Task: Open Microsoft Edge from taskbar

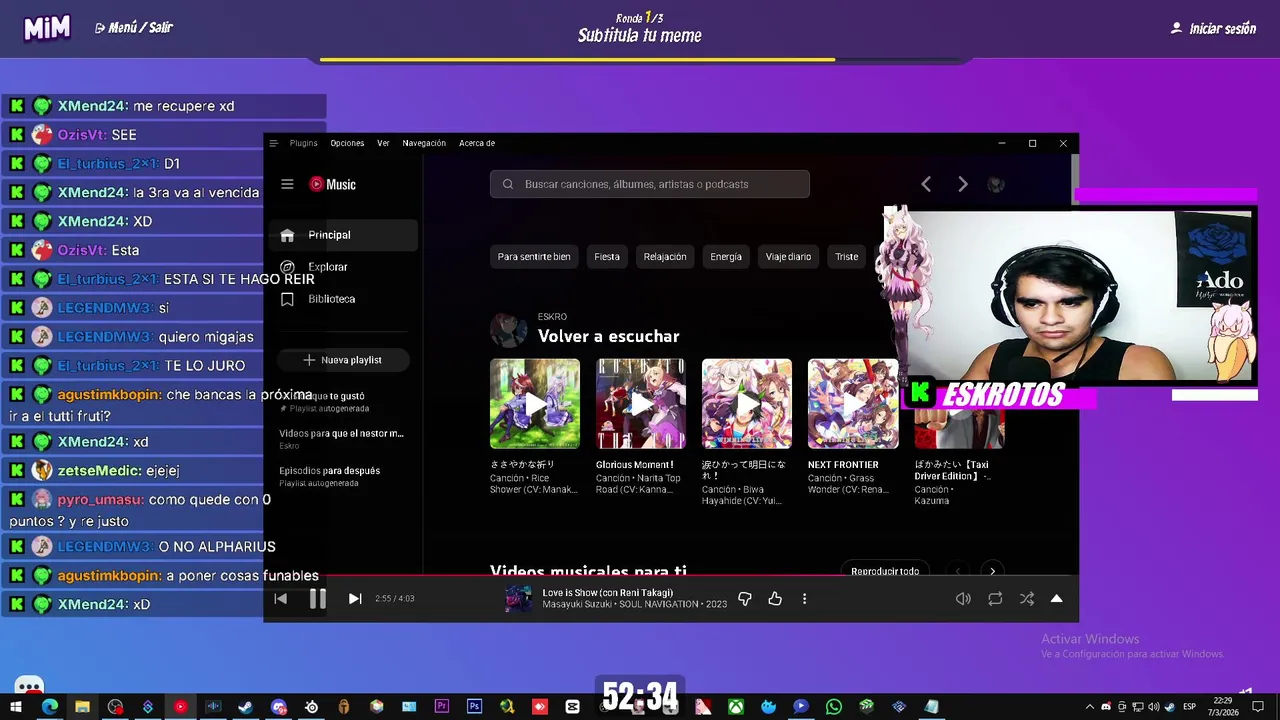Action: (50, 707)
